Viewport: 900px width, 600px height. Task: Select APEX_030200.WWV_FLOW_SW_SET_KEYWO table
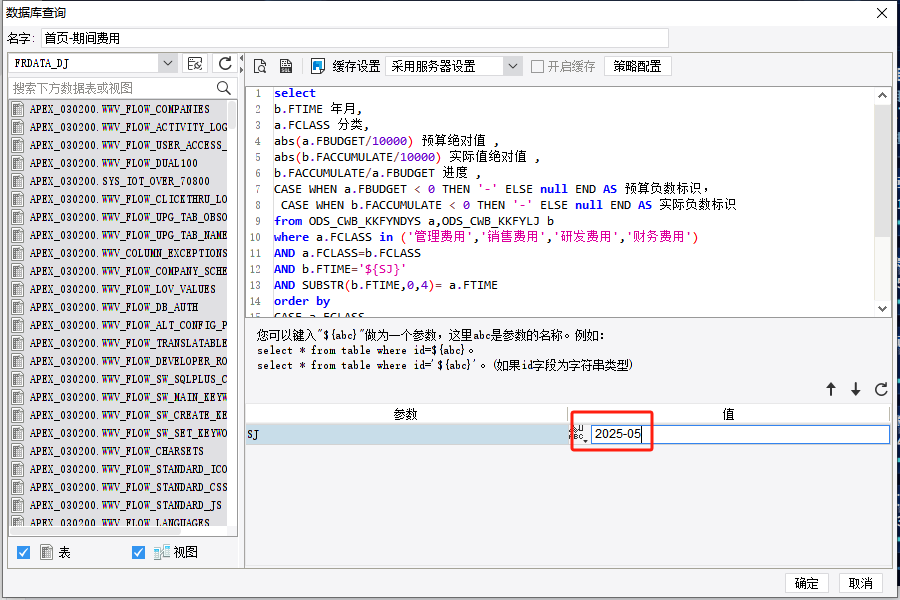coord(129,433)
